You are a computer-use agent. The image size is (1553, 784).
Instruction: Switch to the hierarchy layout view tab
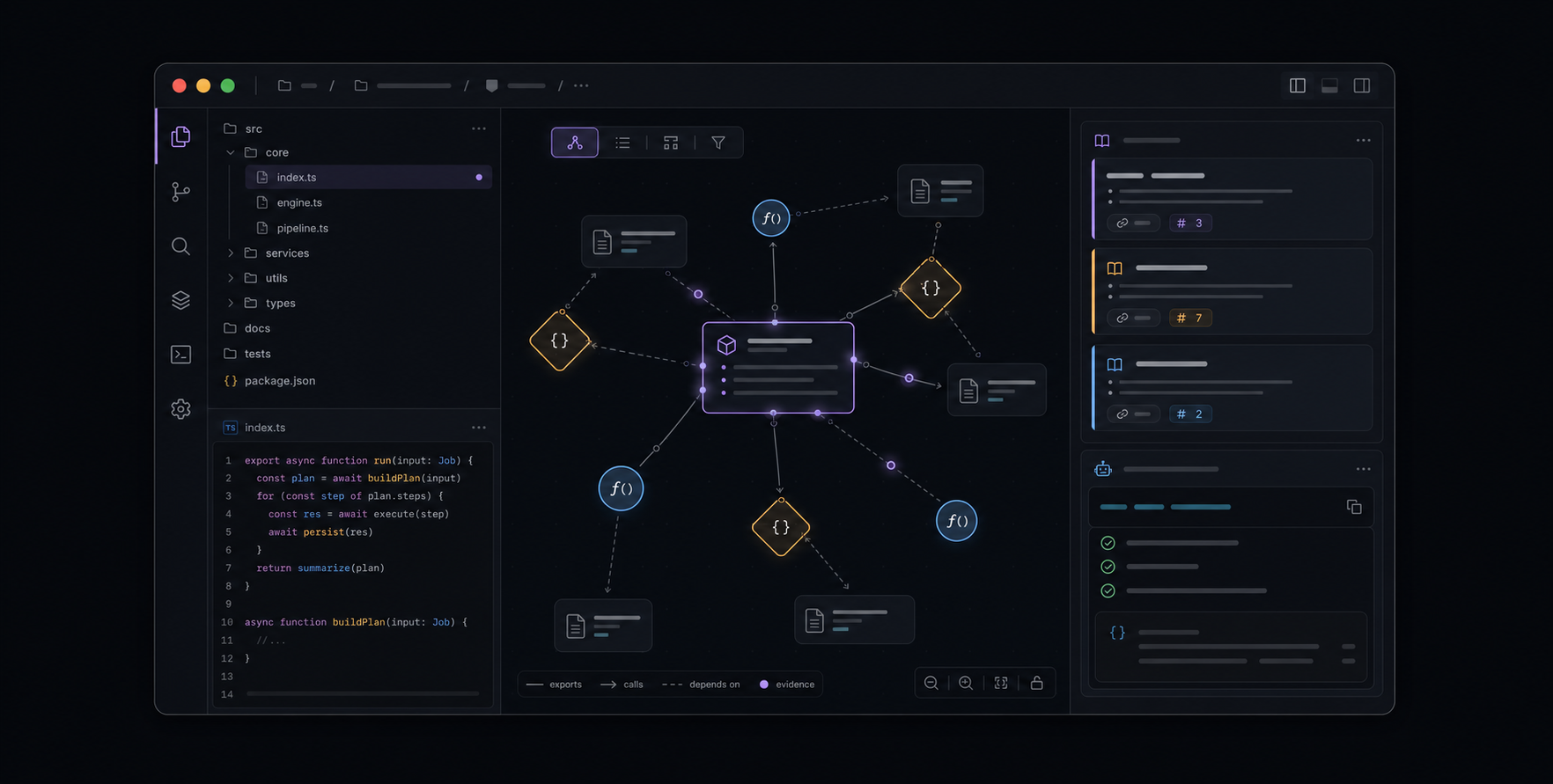671,143
